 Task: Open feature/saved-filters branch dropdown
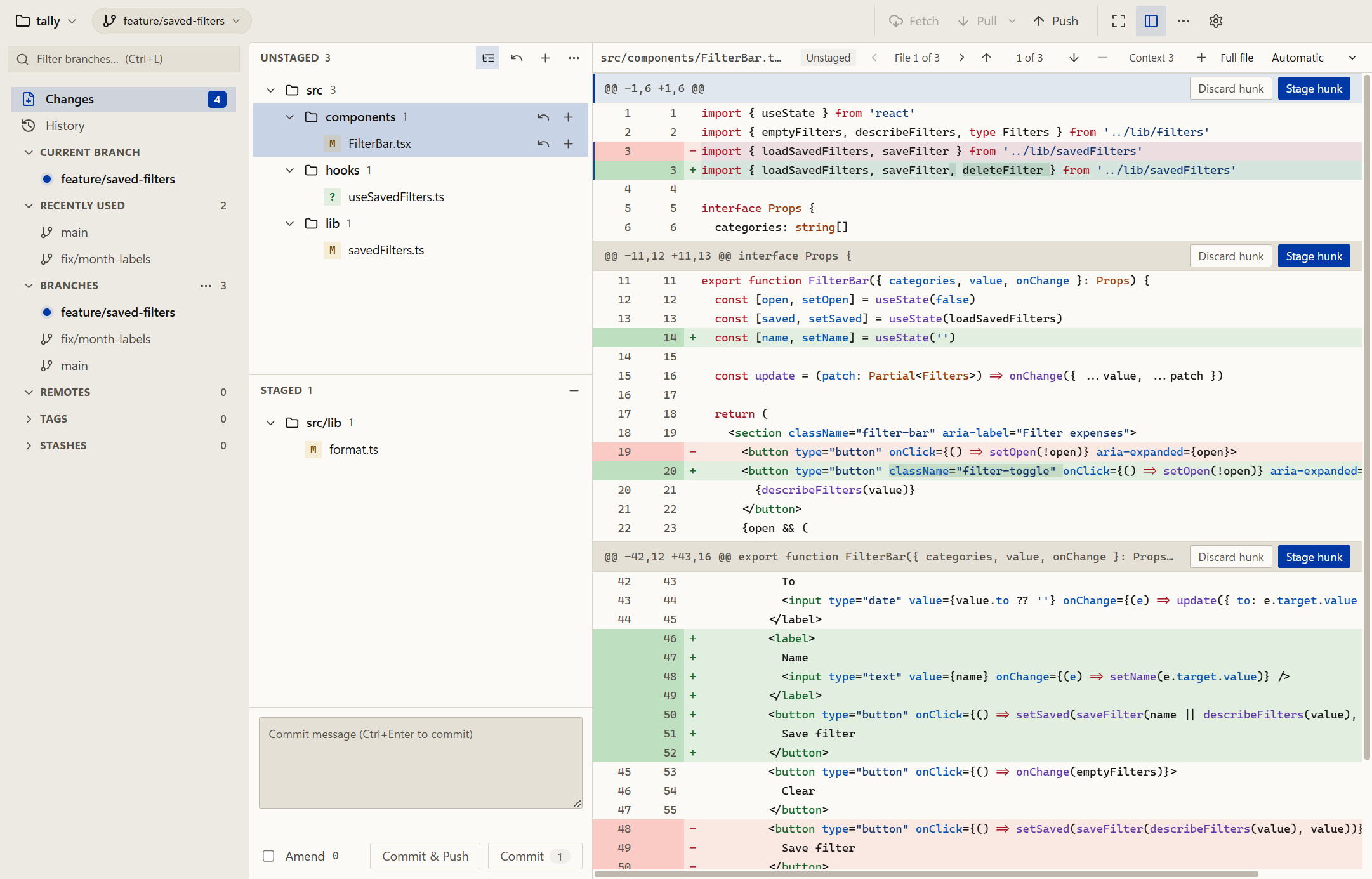(x=172, y=21)
